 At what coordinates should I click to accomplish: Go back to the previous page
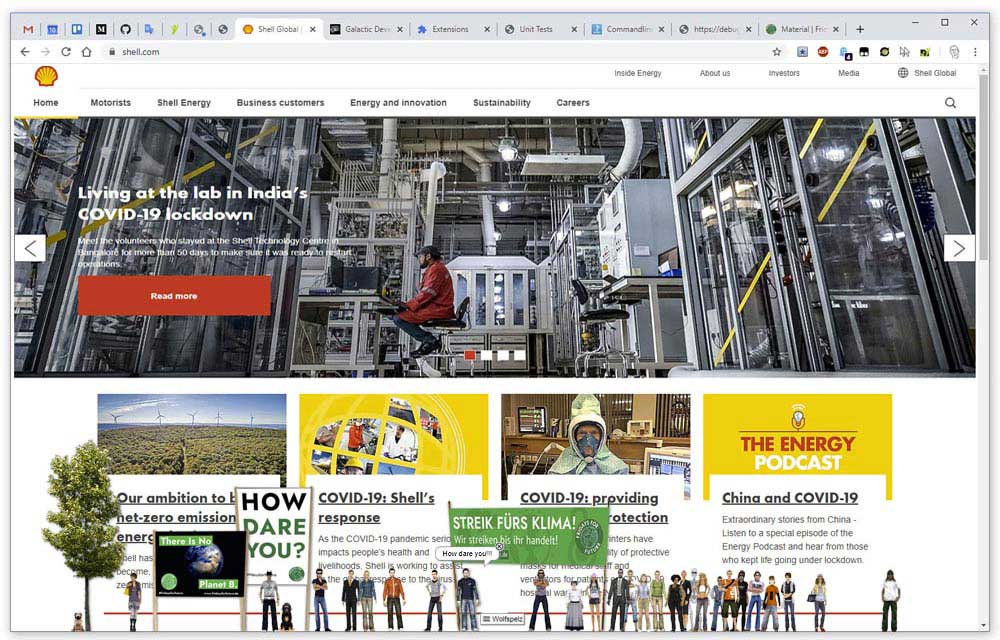[25, 52]
